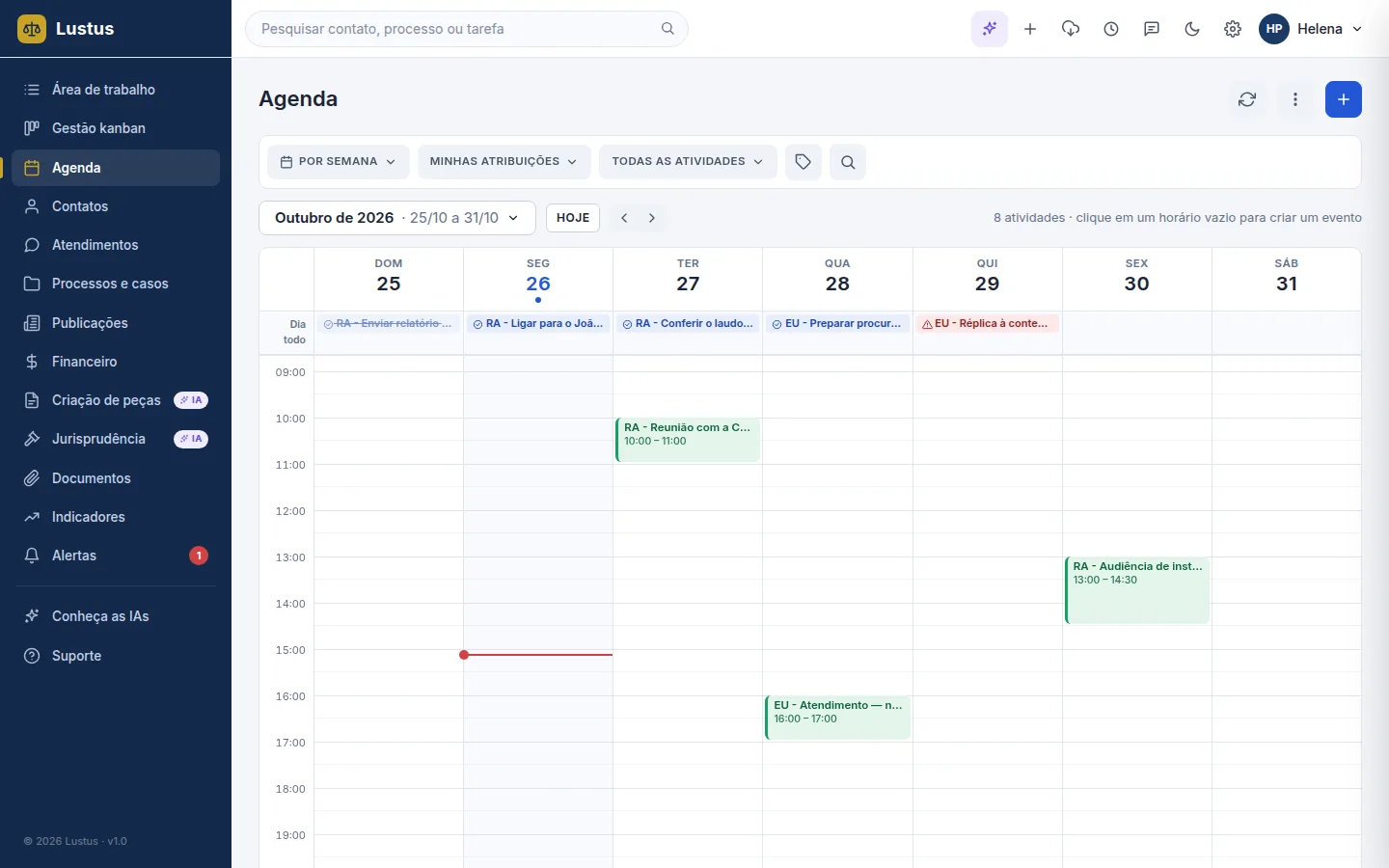Click the Lustus logo icon

[x=32, y=29]
